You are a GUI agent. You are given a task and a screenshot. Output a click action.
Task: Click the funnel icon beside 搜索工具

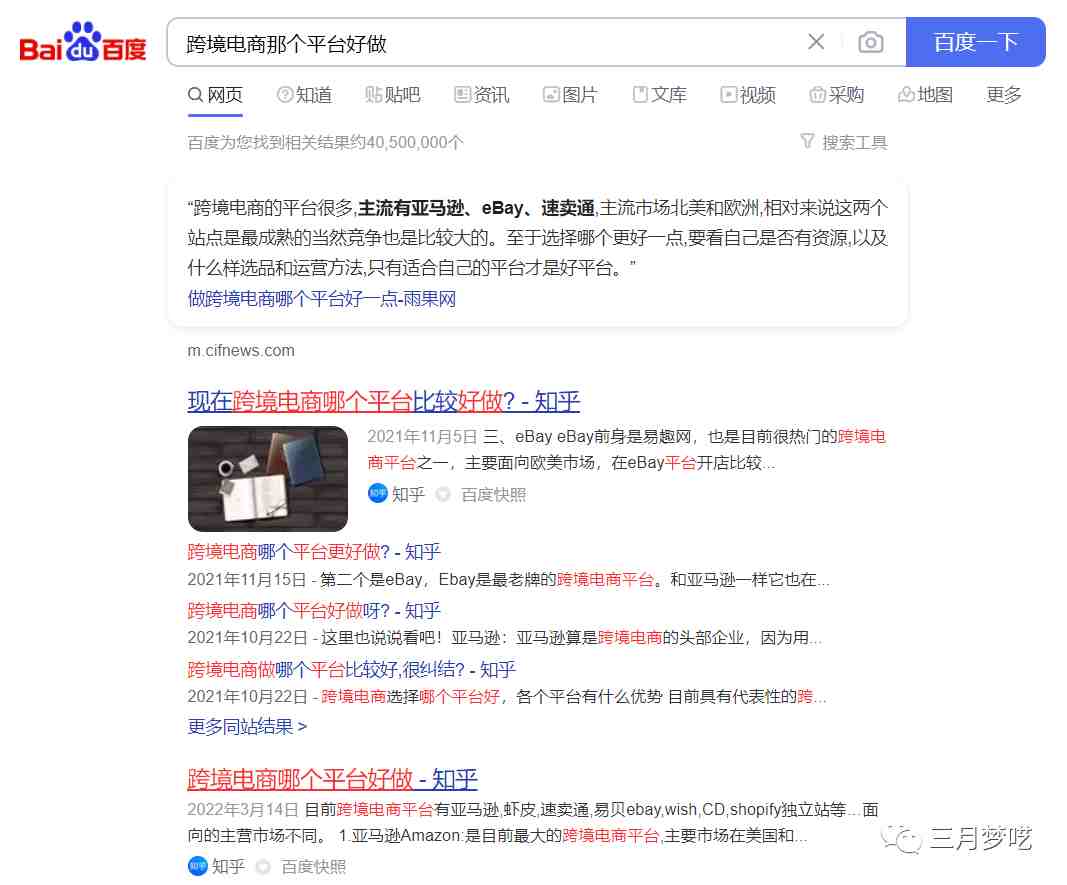tap(807, 141)
